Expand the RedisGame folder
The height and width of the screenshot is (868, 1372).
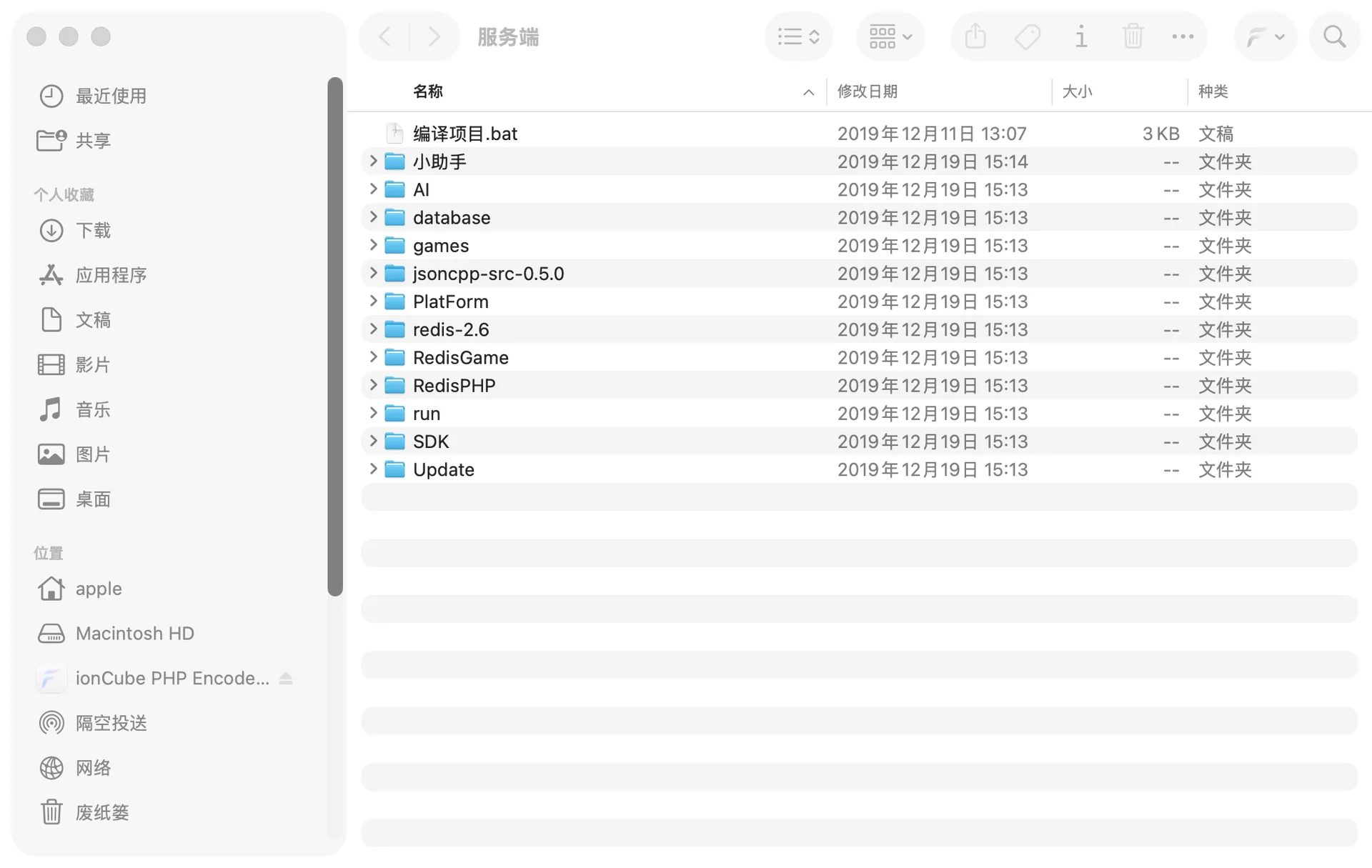pyautogui.click(x=373, y=357)
